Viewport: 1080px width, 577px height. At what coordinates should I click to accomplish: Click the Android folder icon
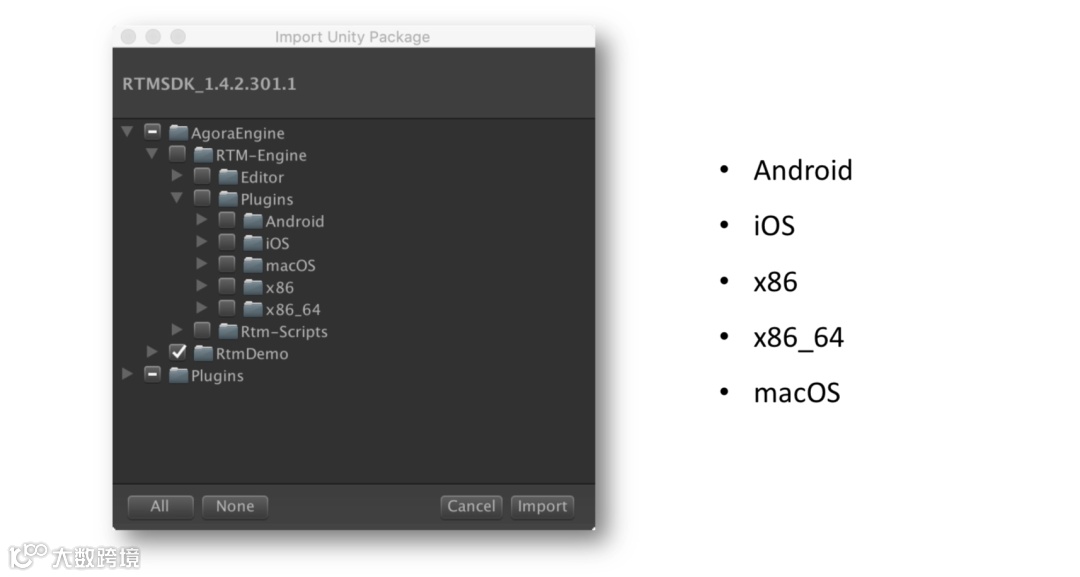click(x=252, y=221)
